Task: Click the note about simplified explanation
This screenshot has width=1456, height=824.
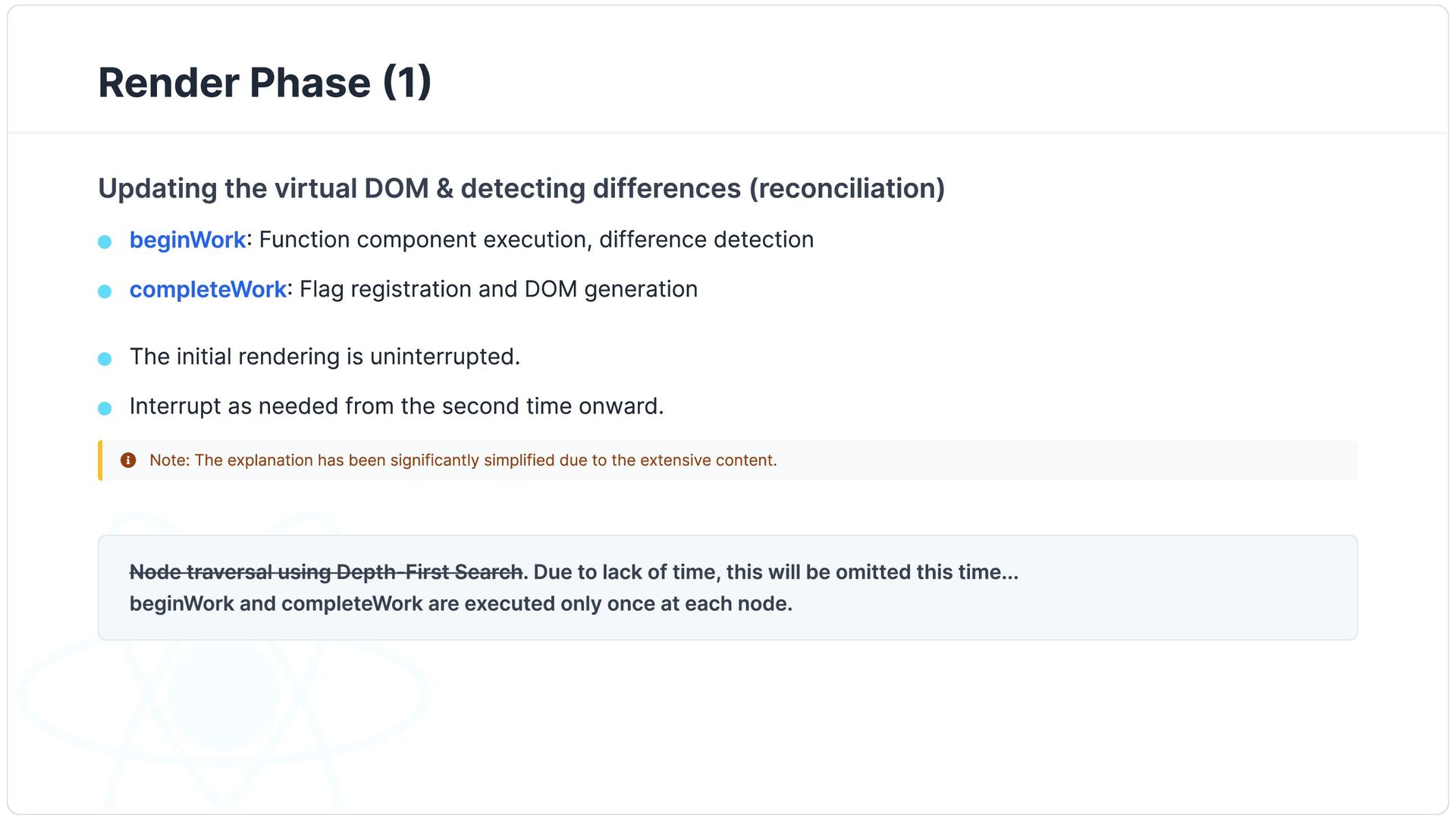Action: tap(463, 461)
